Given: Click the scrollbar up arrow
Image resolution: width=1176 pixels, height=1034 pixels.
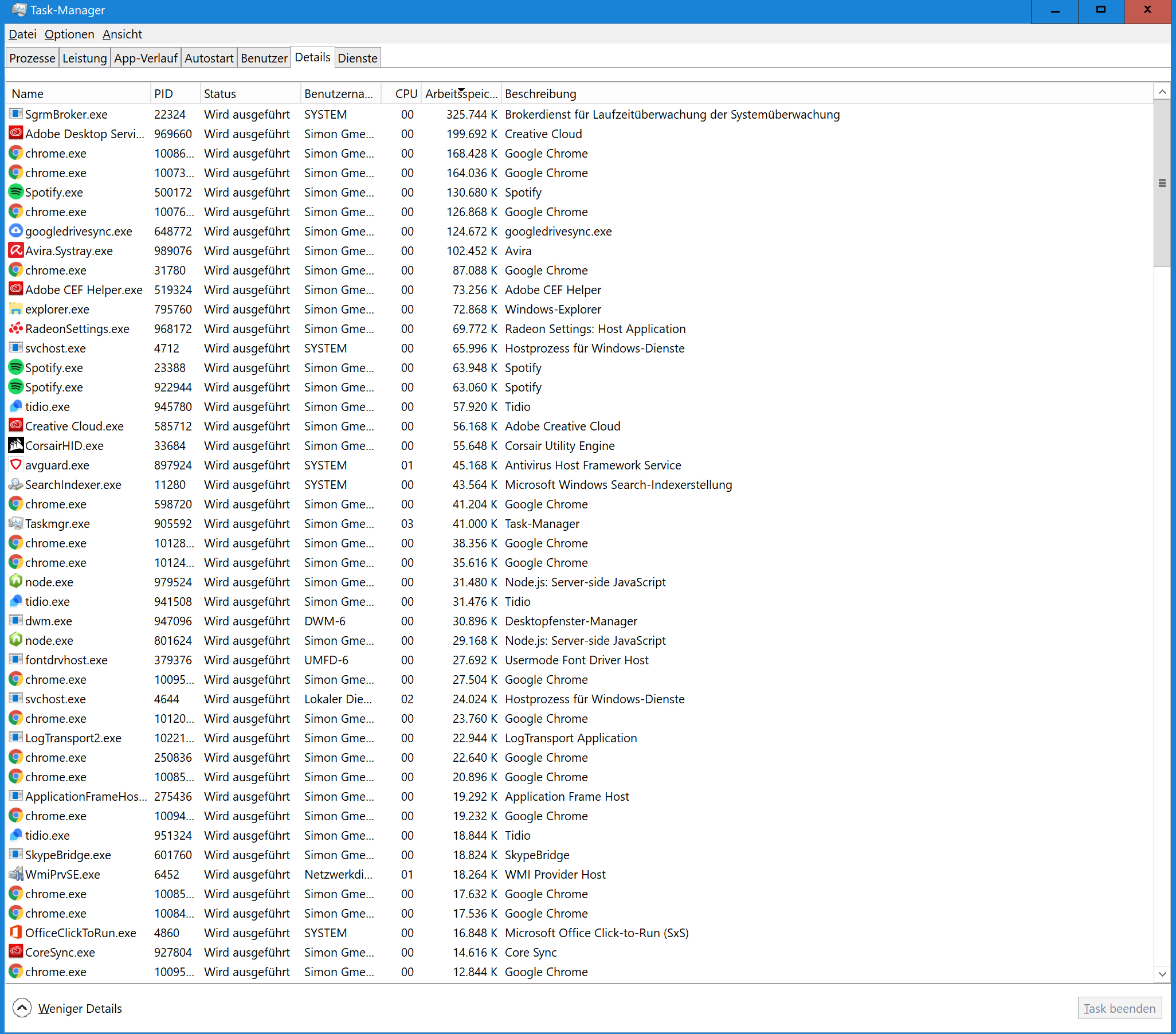Looking at the screenshot, I should (x=1162, y=92).
